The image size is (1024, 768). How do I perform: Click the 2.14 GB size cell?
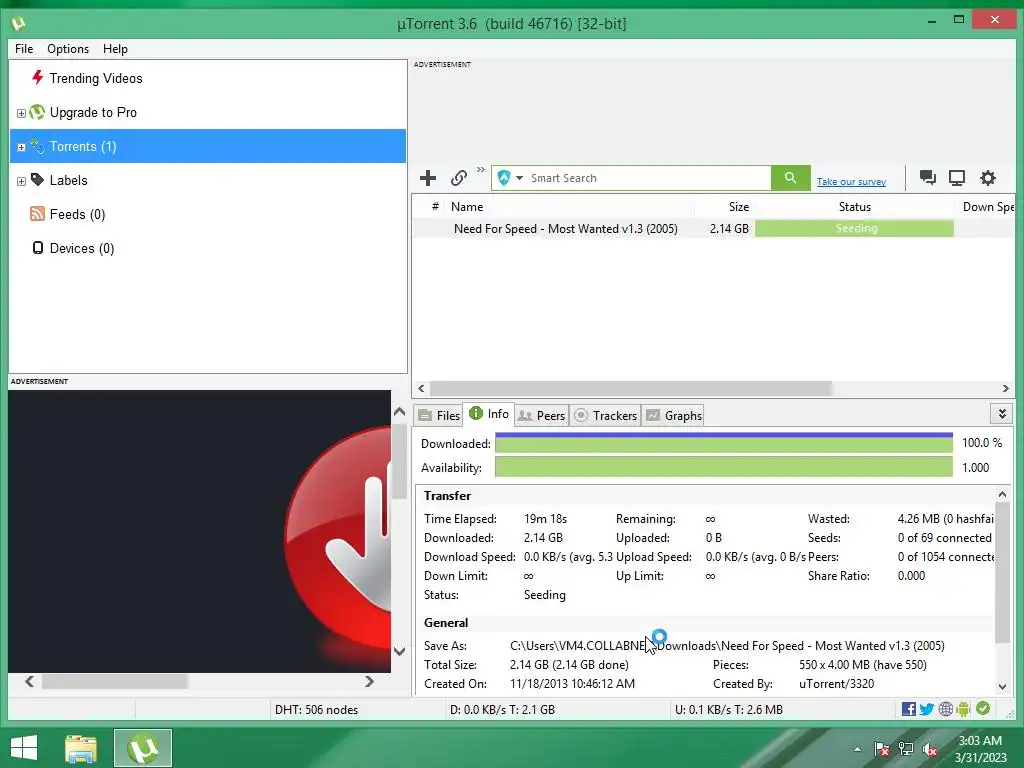coord(729,229)
